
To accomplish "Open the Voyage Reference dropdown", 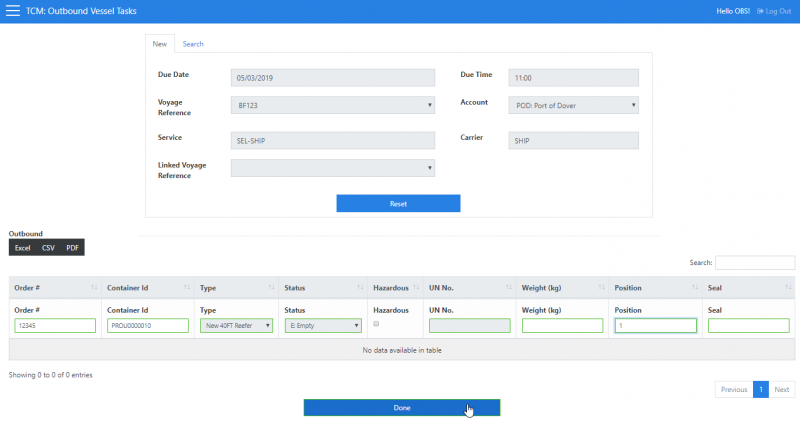I will pos(332,105).
